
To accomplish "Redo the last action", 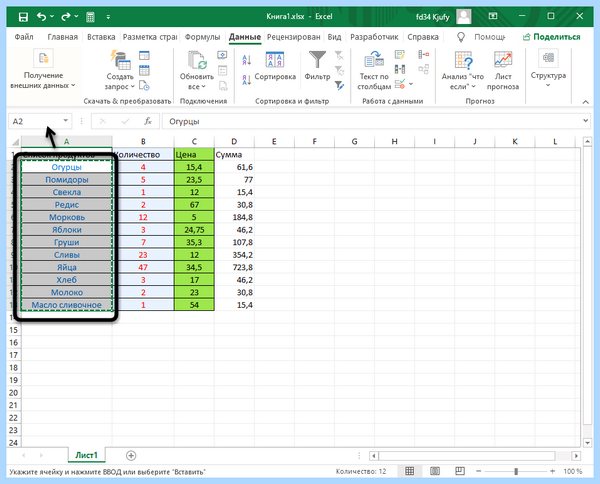I will pos(66,16).
